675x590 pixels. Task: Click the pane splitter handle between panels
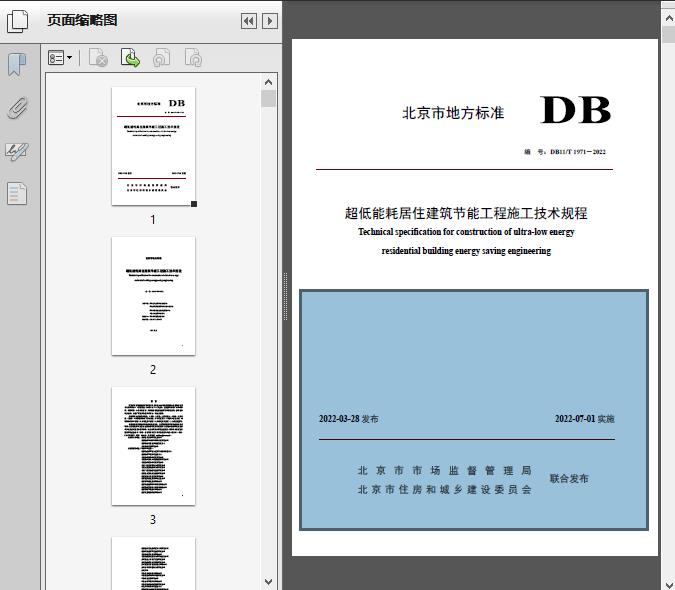285,297
